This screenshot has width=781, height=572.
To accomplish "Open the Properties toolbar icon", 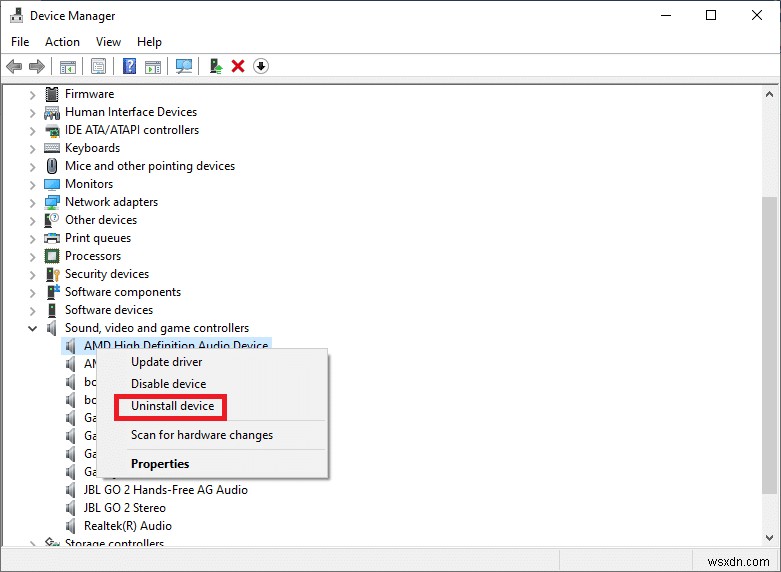I will (99, 66).
